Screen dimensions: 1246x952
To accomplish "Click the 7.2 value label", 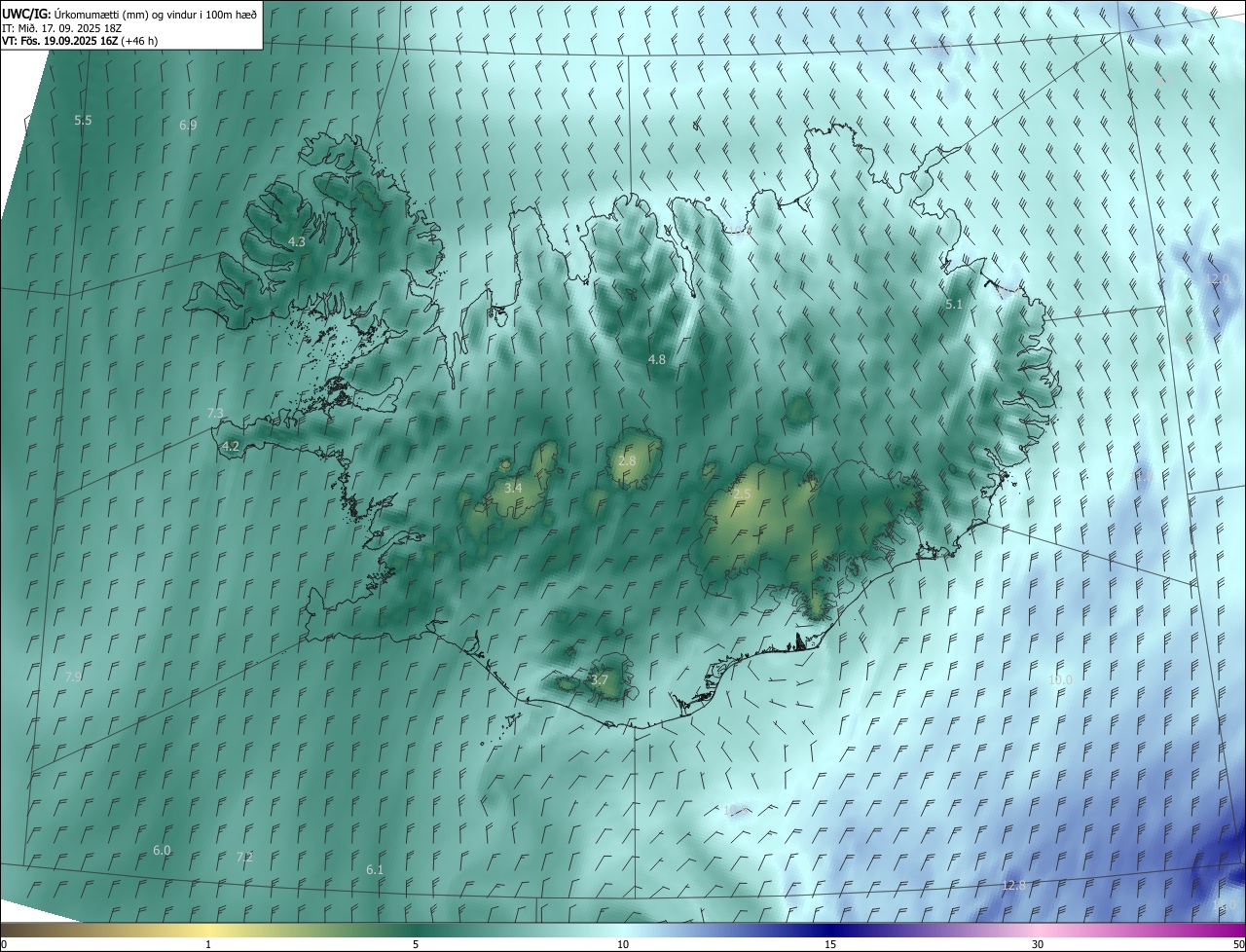I will tap(244, 857).
